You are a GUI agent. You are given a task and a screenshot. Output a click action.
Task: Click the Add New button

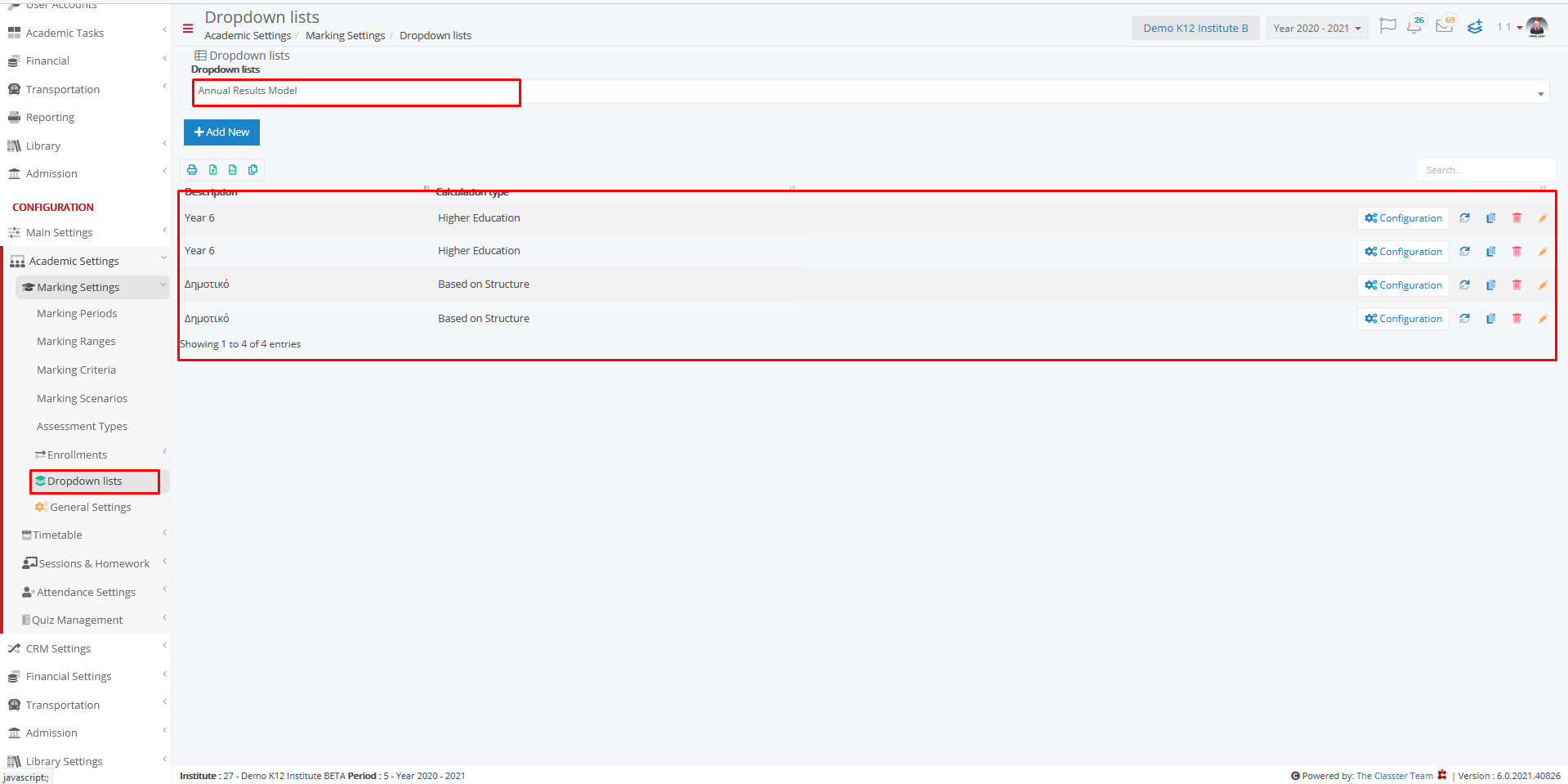point(221,132)
